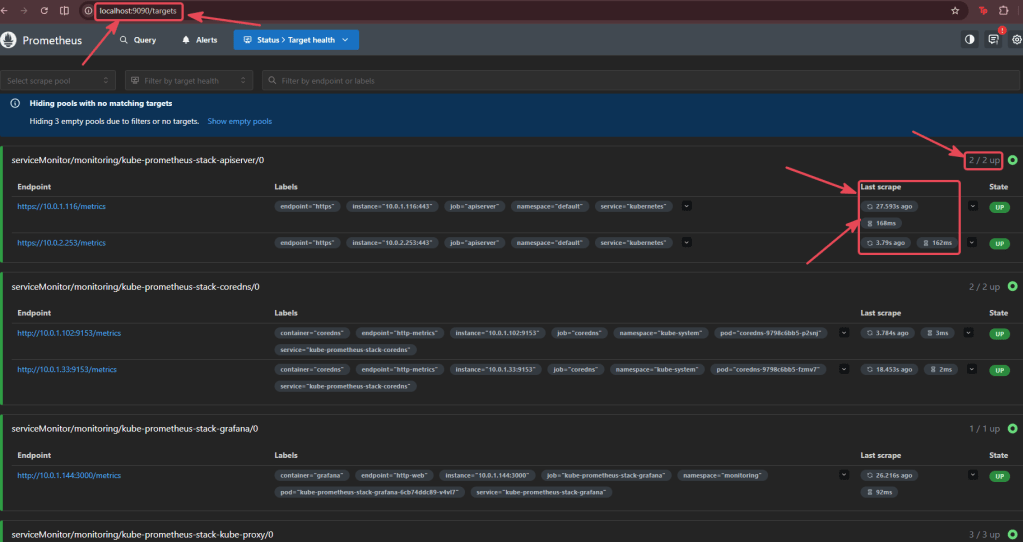1023x542 pixels.
Task: Click the red extension icon in browser toolbar
Action: coord(983,10)
